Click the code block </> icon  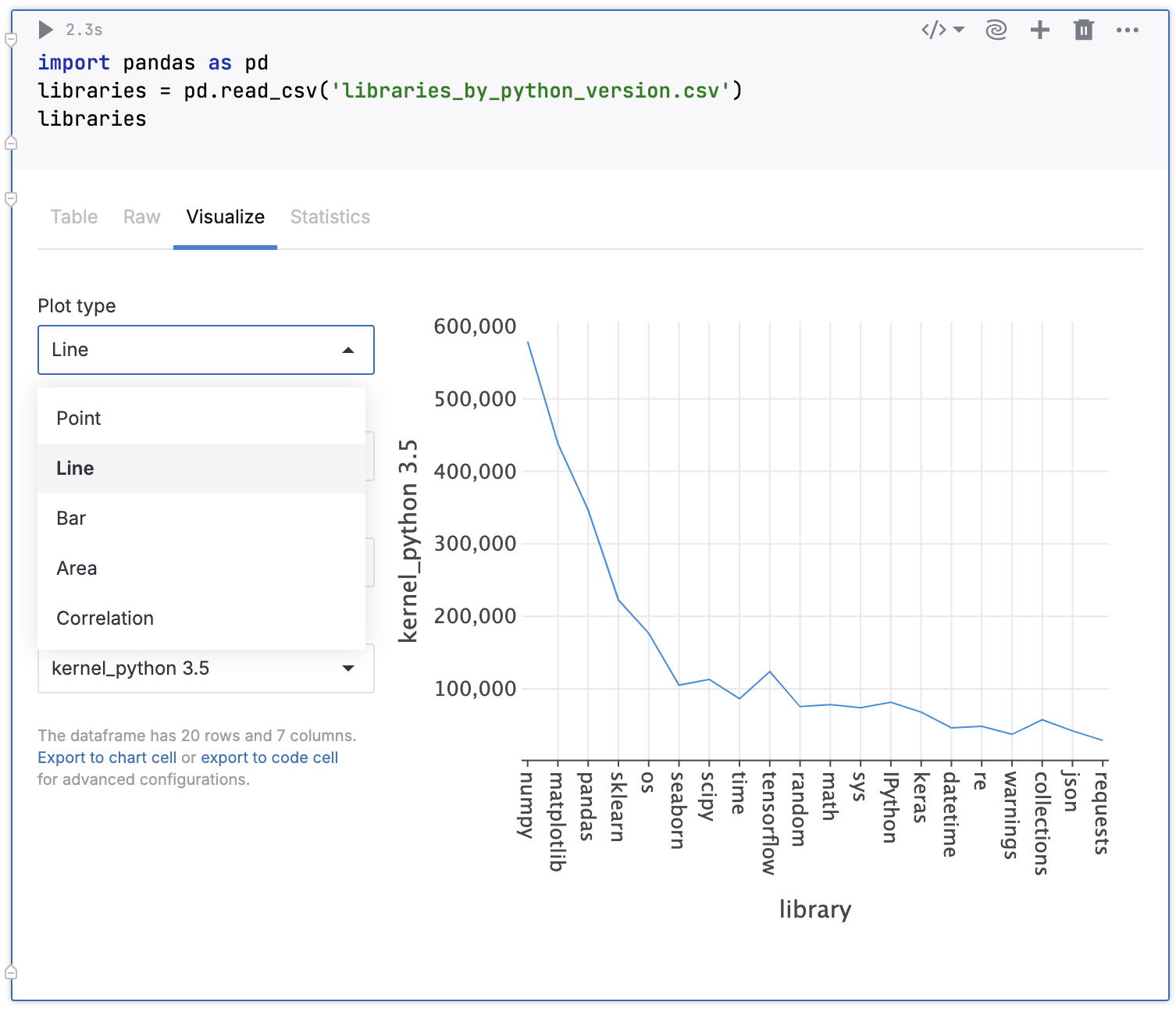934,30
